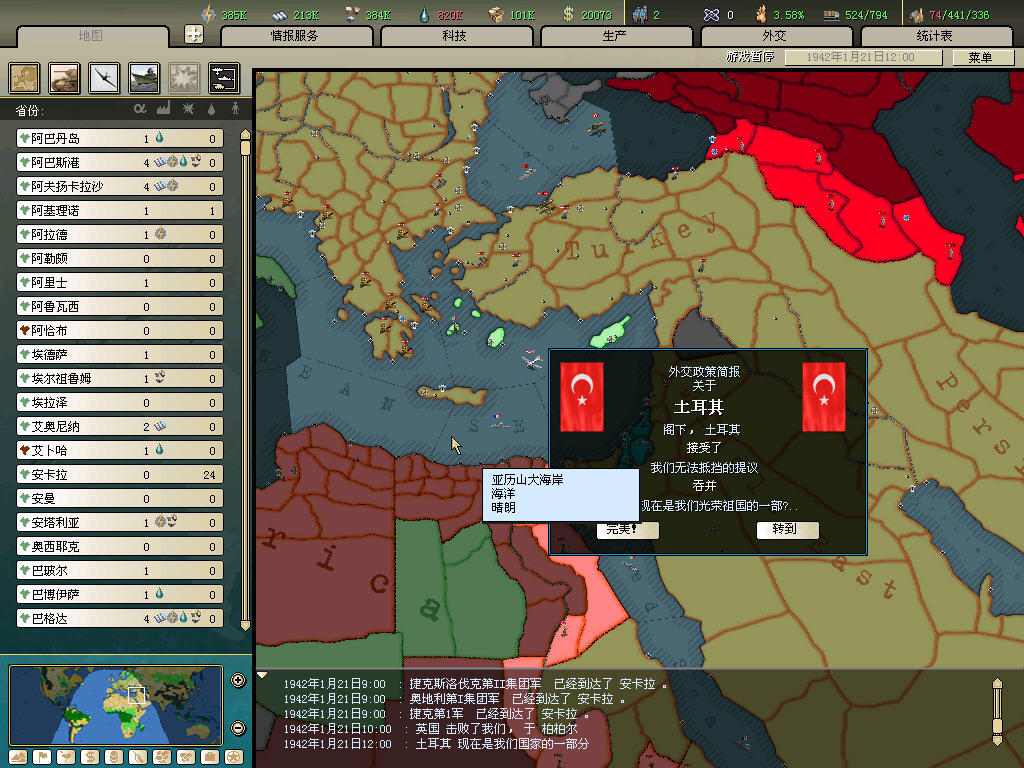Select the area map mode icon
This screenshot has height=768, width=1024.
click(x=186, y=757)
